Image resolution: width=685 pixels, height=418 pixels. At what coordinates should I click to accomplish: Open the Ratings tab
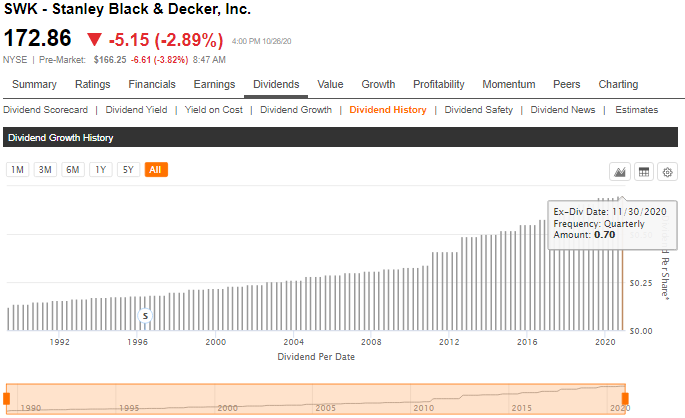tap(93, 84)
